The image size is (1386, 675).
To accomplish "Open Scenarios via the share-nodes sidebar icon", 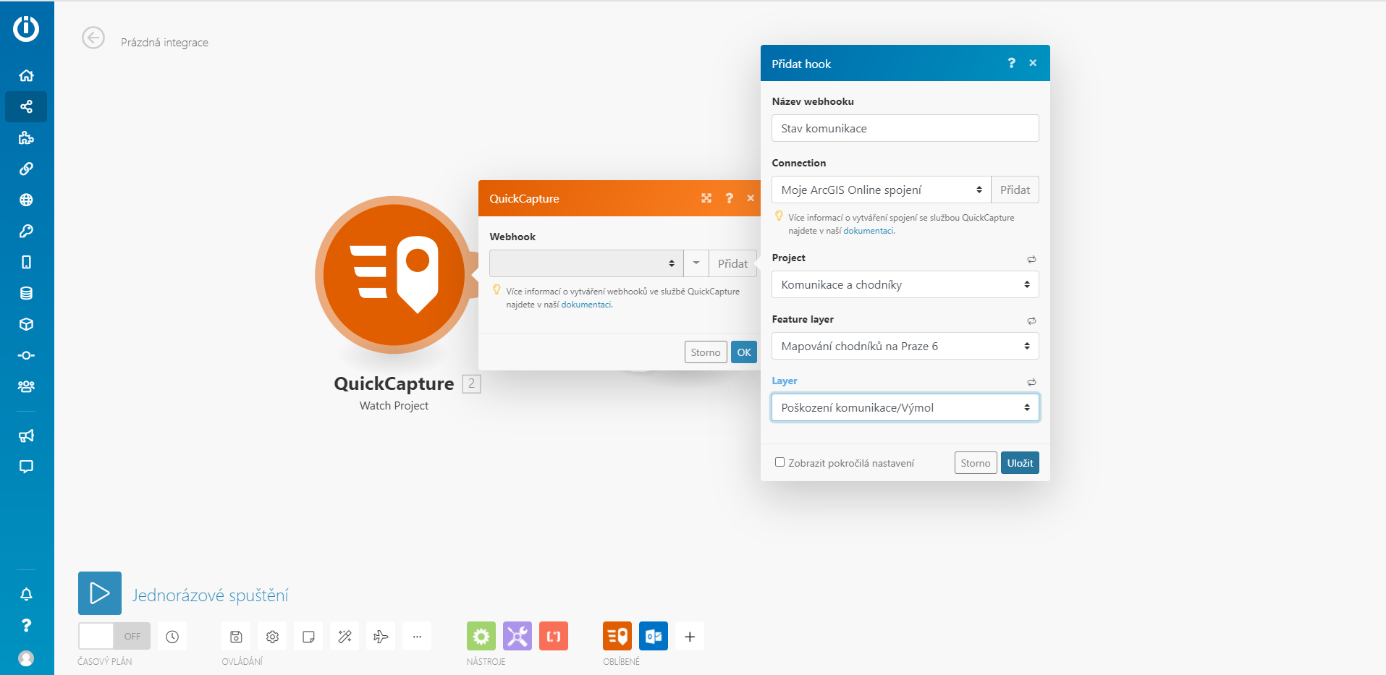I will pos(27,106).
